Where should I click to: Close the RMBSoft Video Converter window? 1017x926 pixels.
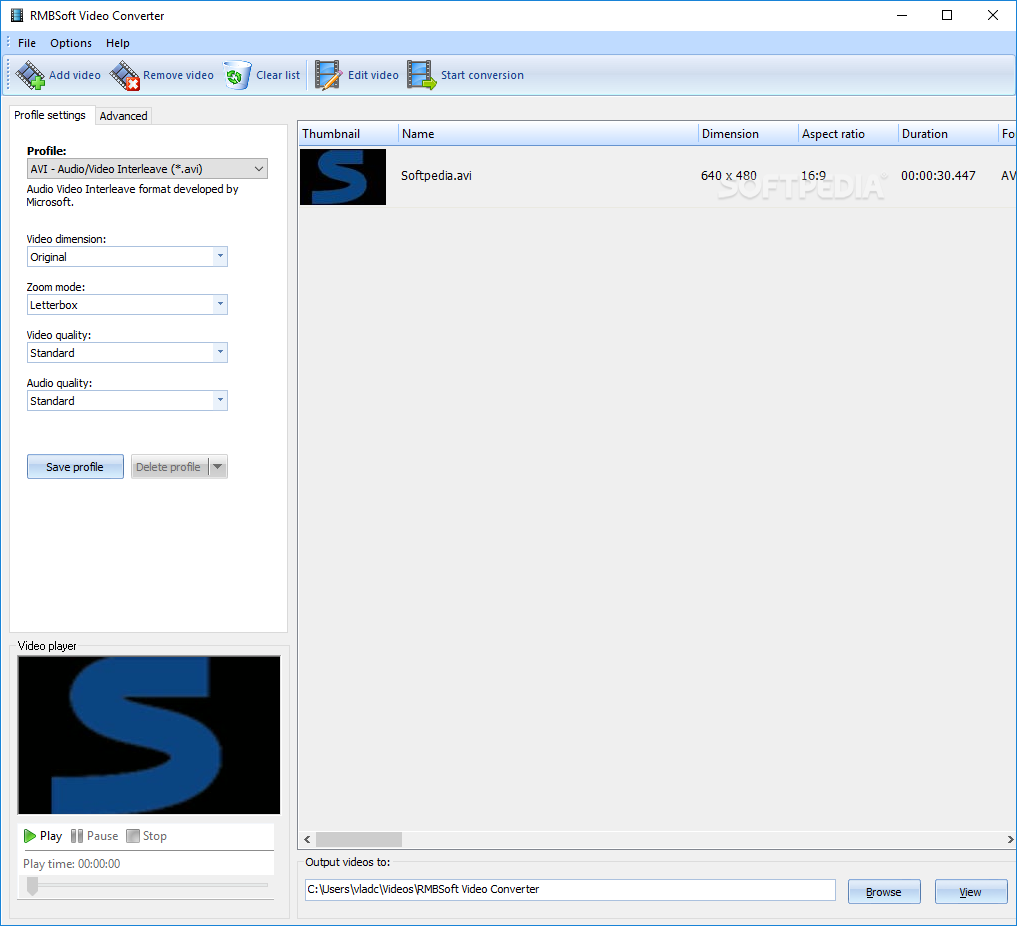993,15
